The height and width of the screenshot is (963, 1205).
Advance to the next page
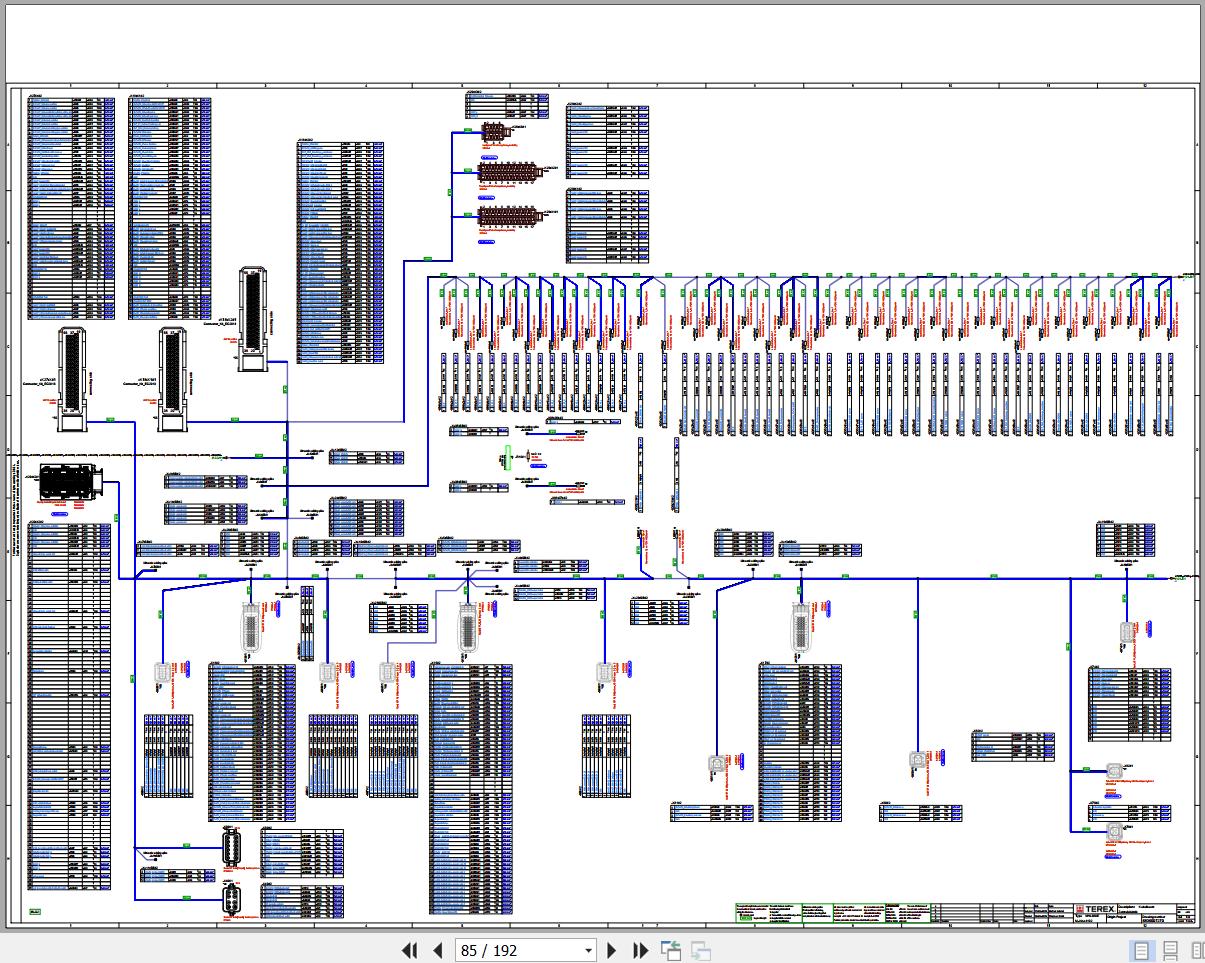point(613,950)
